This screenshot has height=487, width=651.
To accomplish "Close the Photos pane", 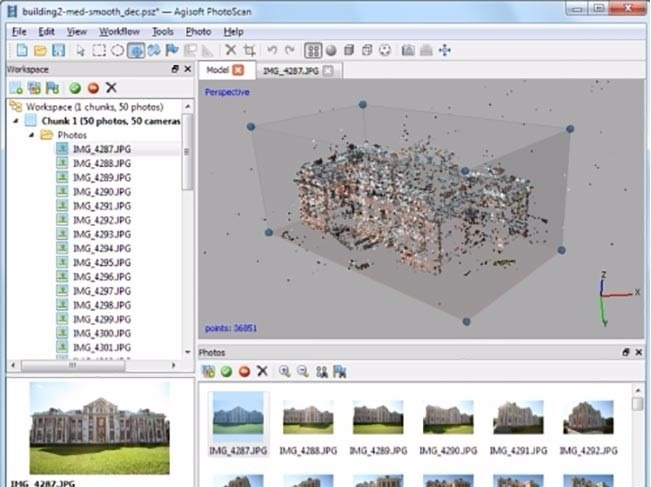I will (639, 352).
